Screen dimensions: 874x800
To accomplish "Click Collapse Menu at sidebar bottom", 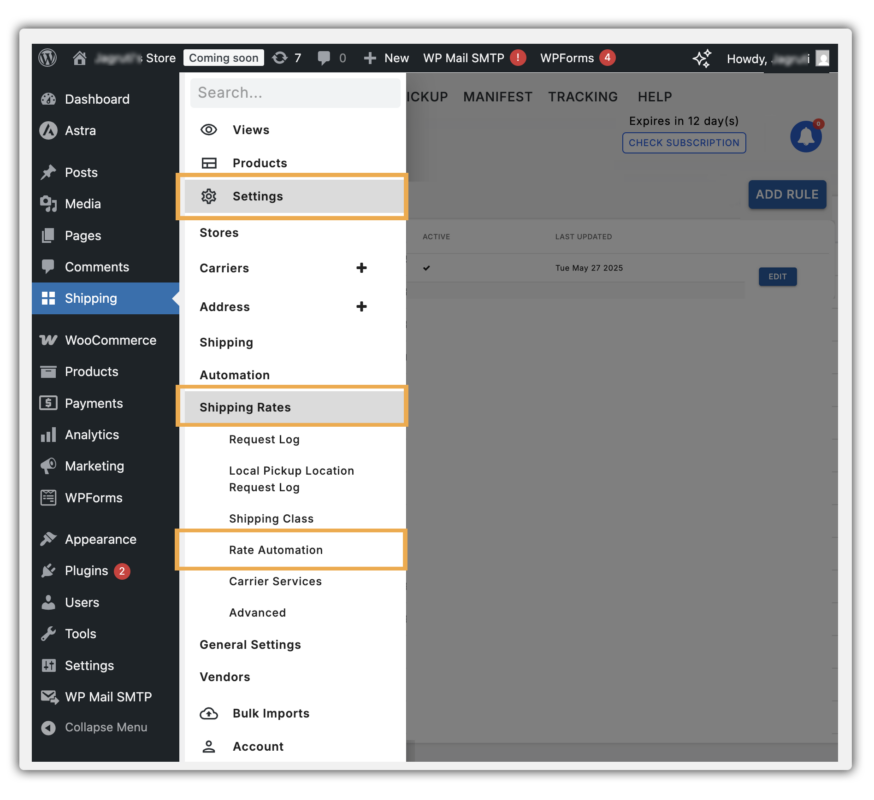I will coord(105,728).
